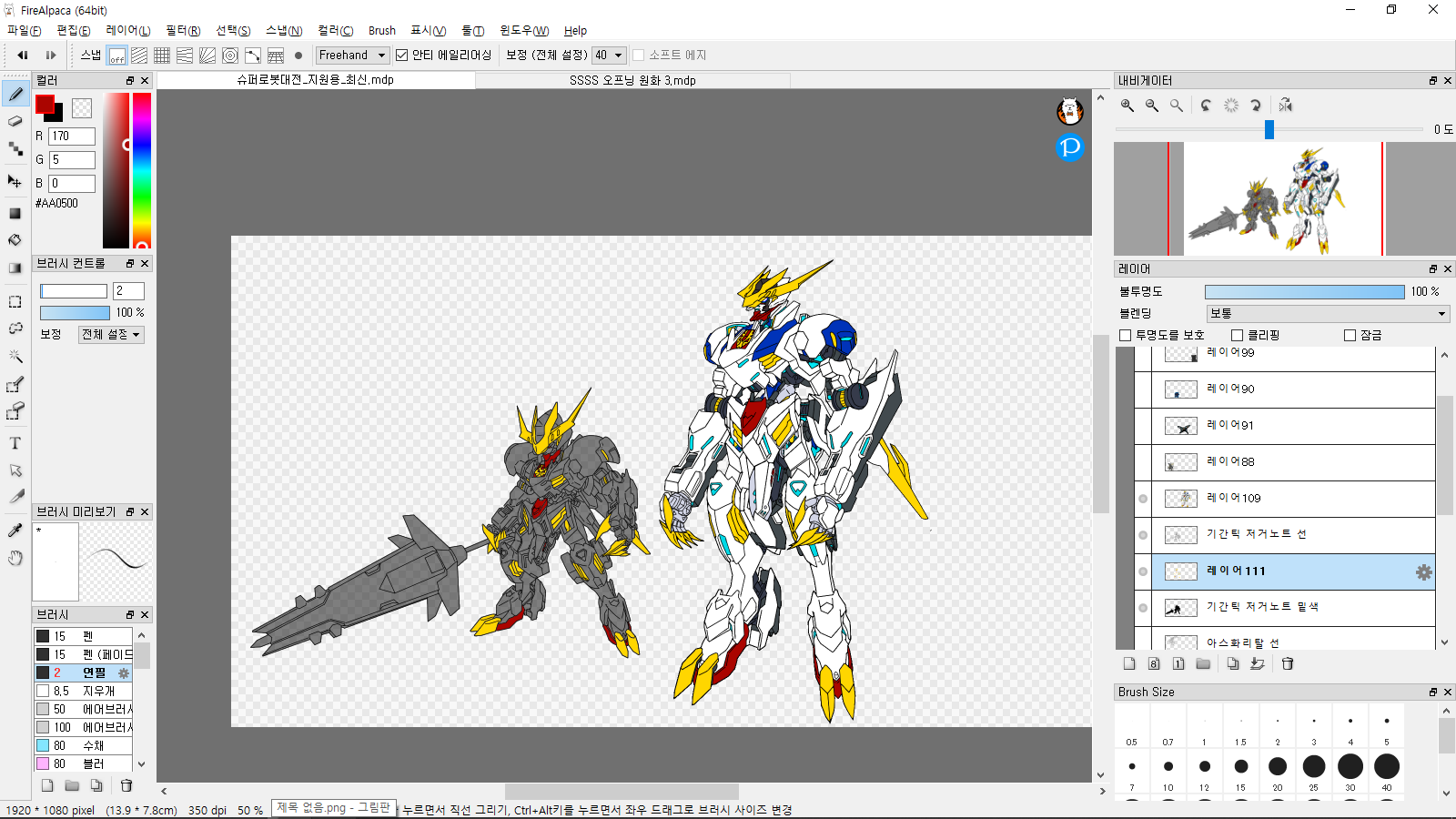Screen dimensions: 1456x819
Task: Open the 필터 menu
Action: click(x=183, y=31)
